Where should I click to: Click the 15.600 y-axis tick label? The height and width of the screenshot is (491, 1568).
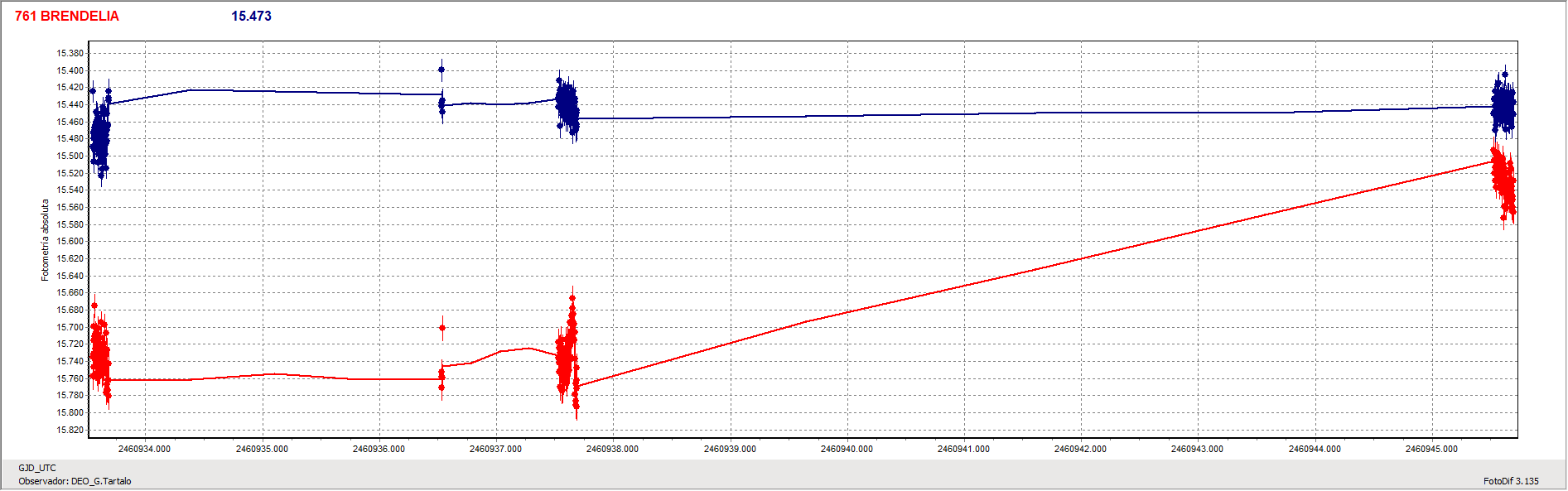70,242
